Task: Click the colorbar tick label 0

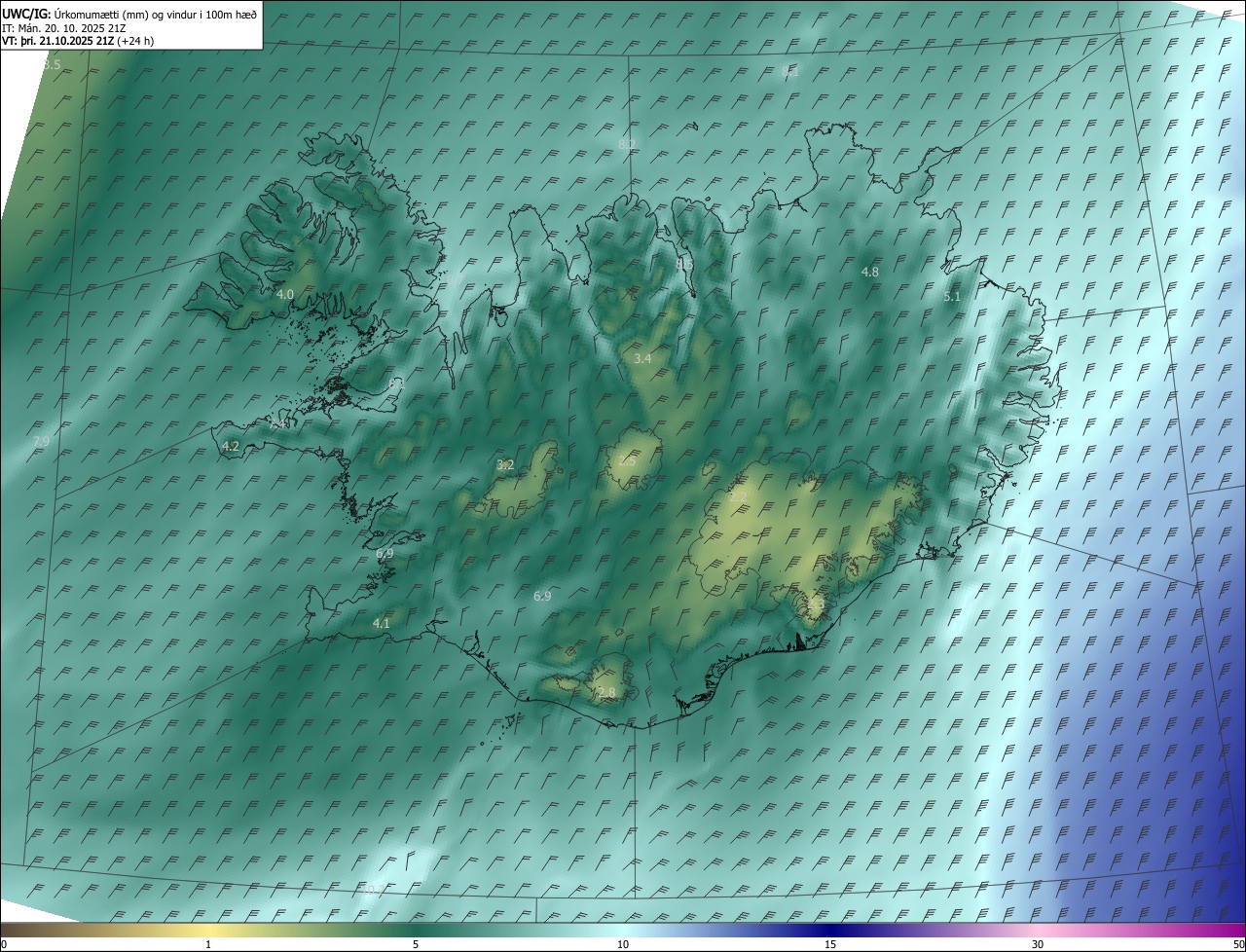Action: [4, 945]
